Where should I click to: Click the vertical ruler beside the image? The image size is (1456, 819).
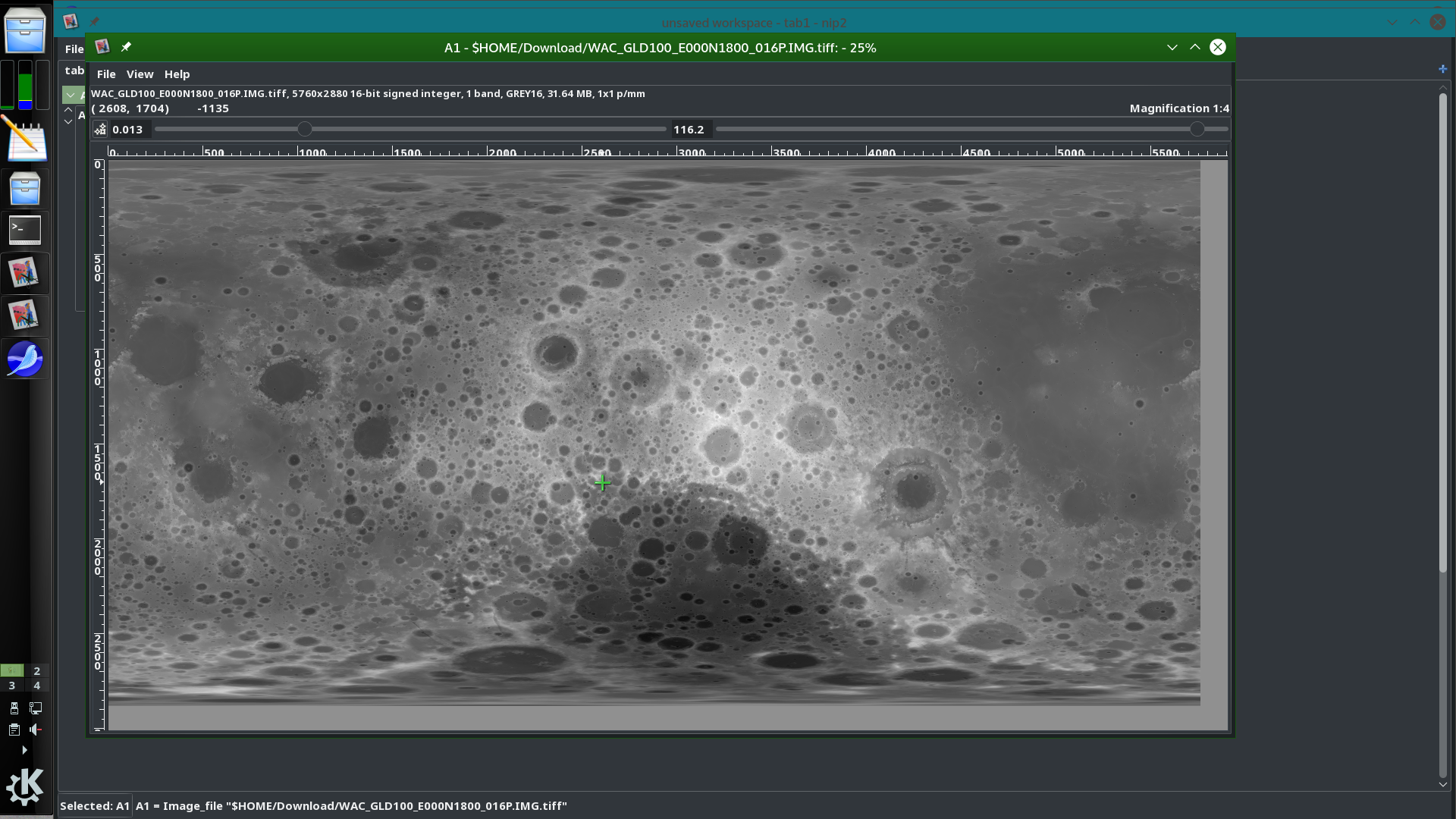pos(98,444)
